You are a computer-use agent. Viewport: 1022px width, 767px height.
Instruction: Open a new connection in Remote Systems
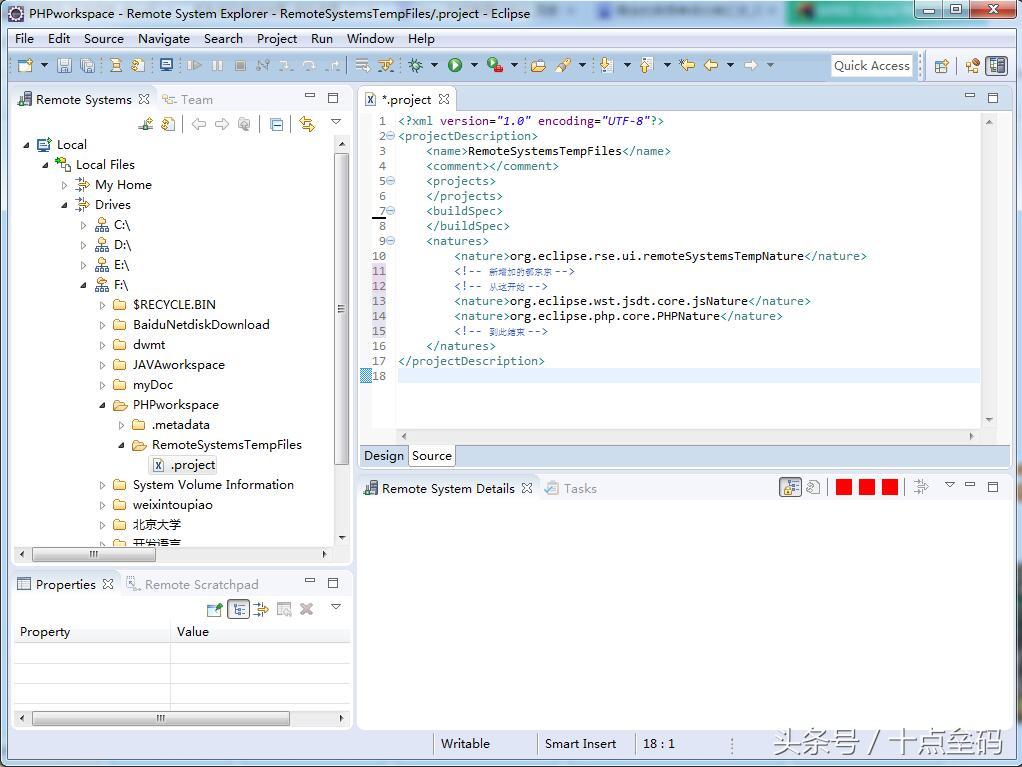click(x=147, y=125)
